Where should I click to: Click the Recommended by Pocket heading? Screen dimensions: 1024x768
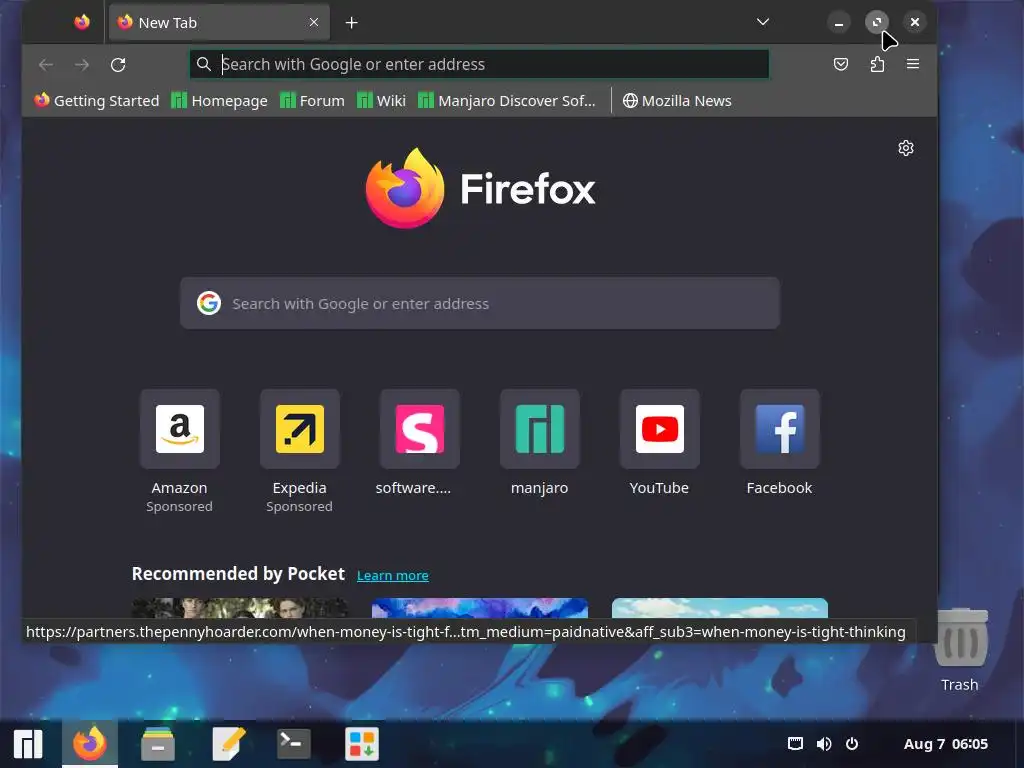pyautogui.click(x=238, y=573)
